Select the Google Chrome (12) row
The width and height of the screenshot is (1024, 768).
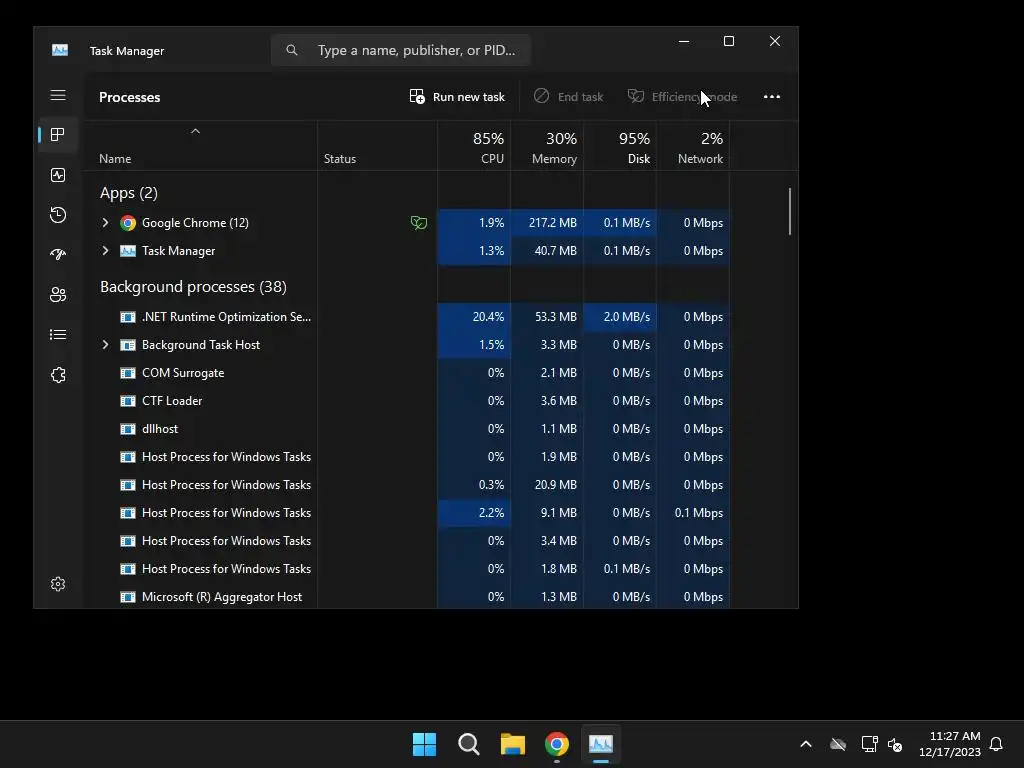(414, 223)
